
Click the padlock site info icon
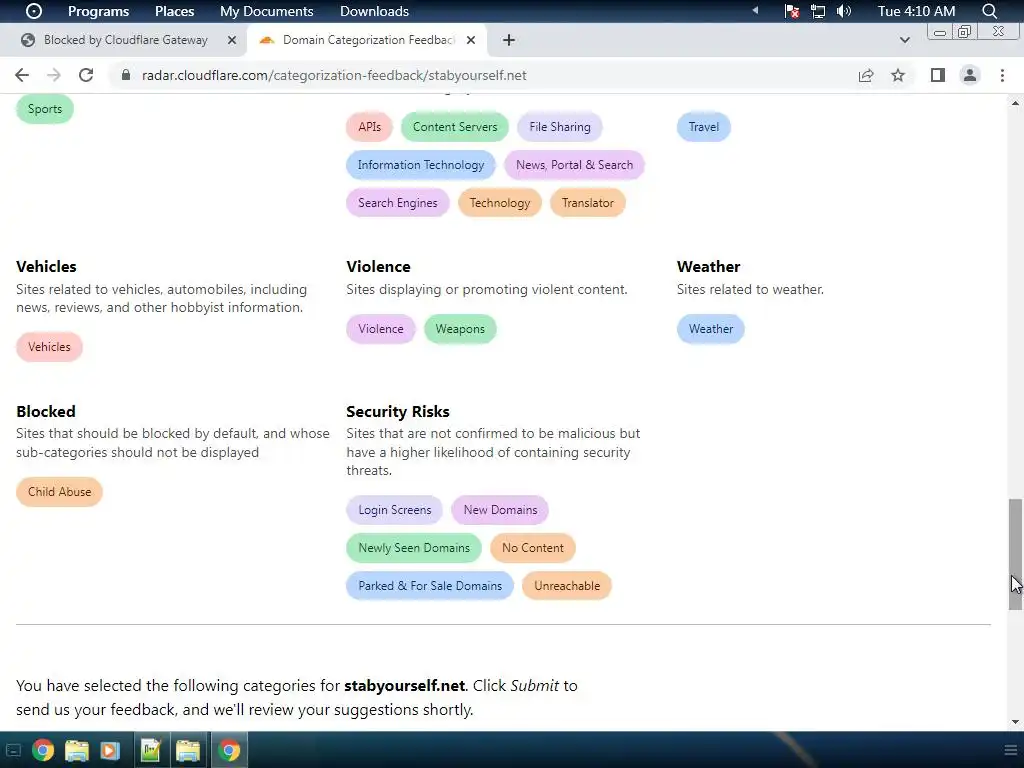point(126,75)
